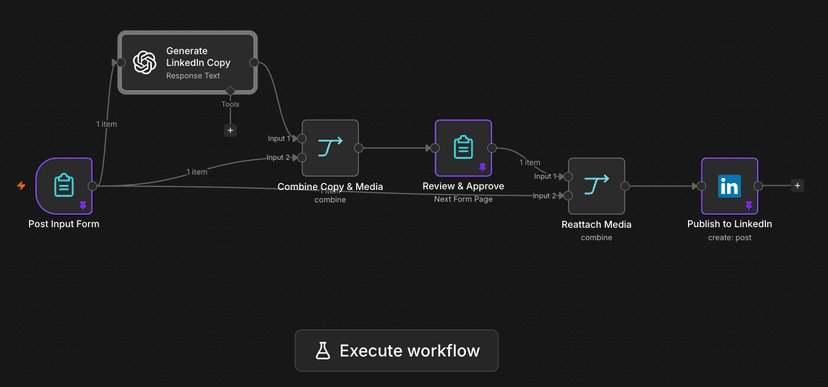Select the Reattach Media merge node icon
This screenshot has width=828, height=387.
pos(597,186)
